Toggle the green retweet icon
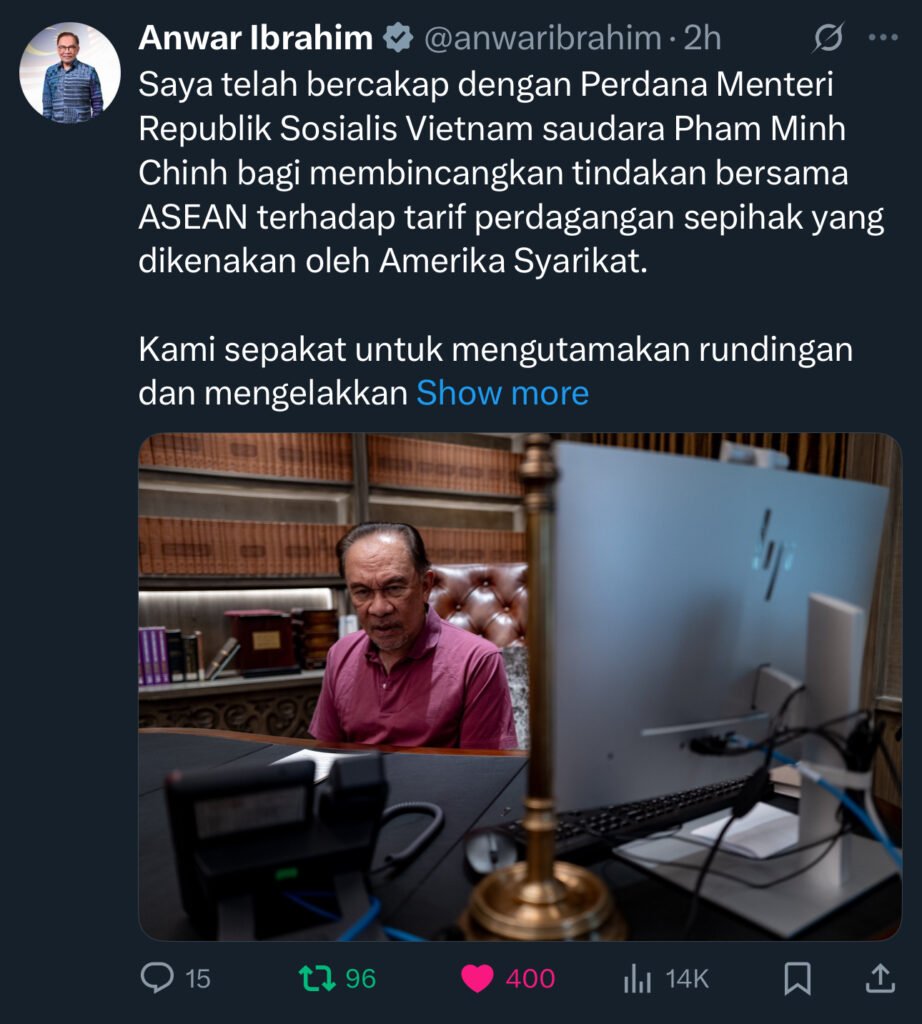The height and width of the screenshot is (1024, 922). pyautogui.click(x=317, y=978)
